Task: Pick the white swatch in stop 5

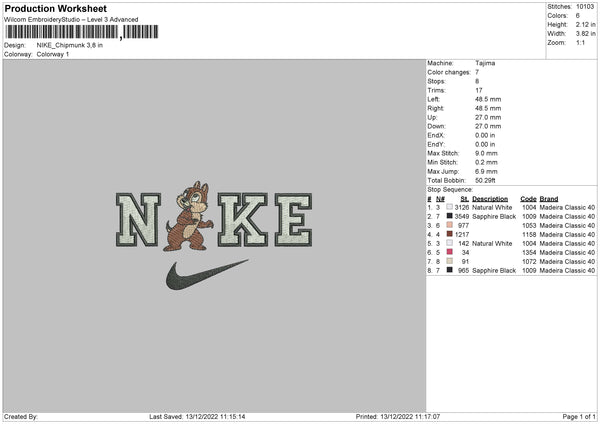Action: point(450,243)
